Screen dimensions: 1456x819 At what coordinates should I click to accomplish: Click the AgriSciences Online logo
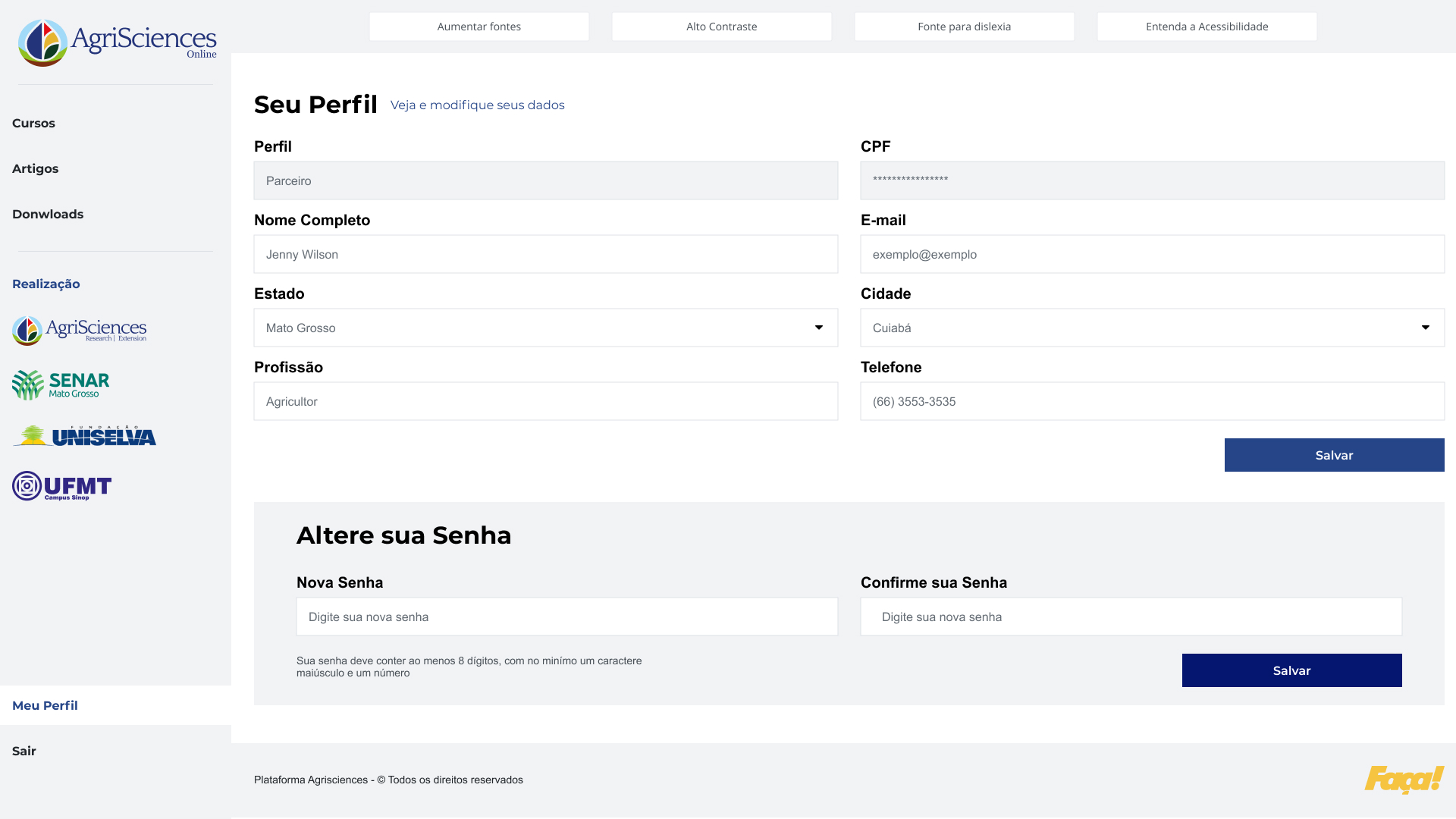tap(118, 42)
